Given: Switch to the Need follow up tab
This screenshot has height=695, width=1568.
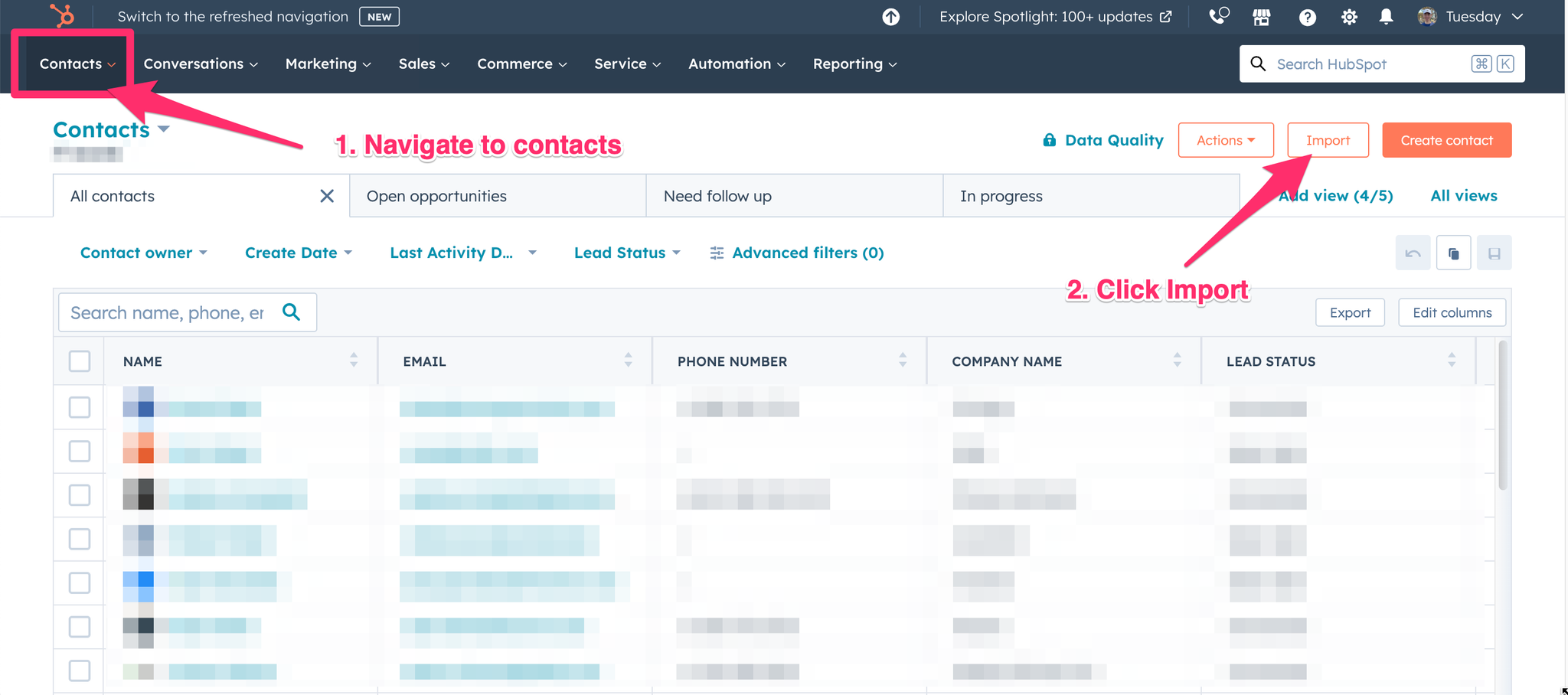Looking at the screenshot, I should click(x=795, y=196).
